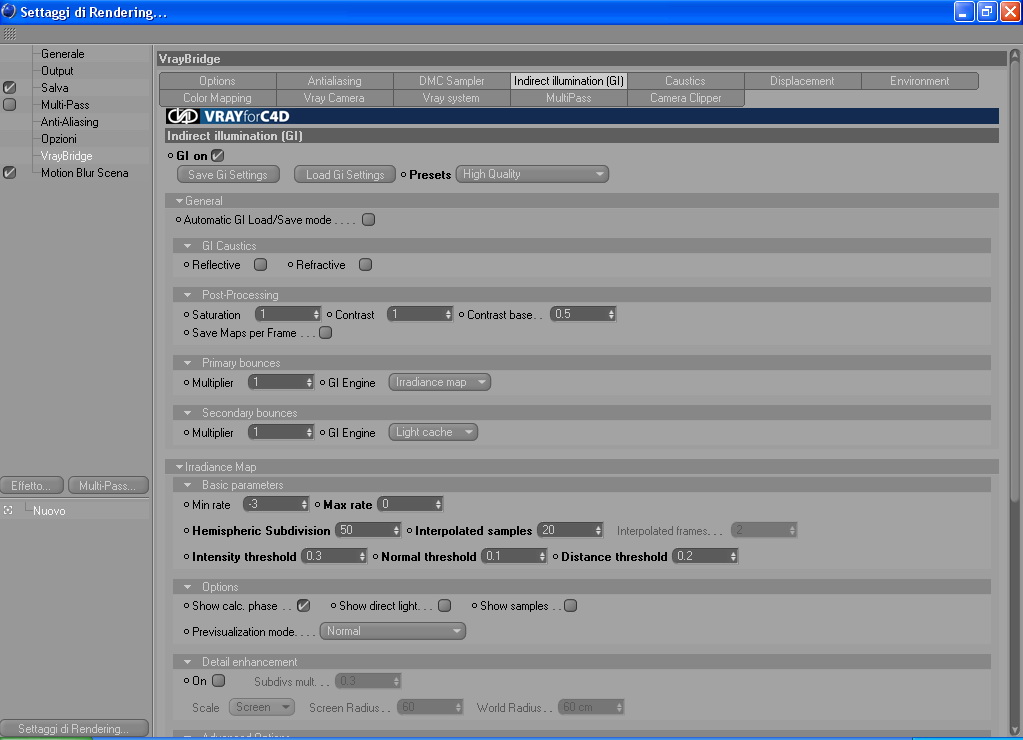Open the Color Mapping tab
This screenshot has width=1023, height=740.
[x=217, y=98]
